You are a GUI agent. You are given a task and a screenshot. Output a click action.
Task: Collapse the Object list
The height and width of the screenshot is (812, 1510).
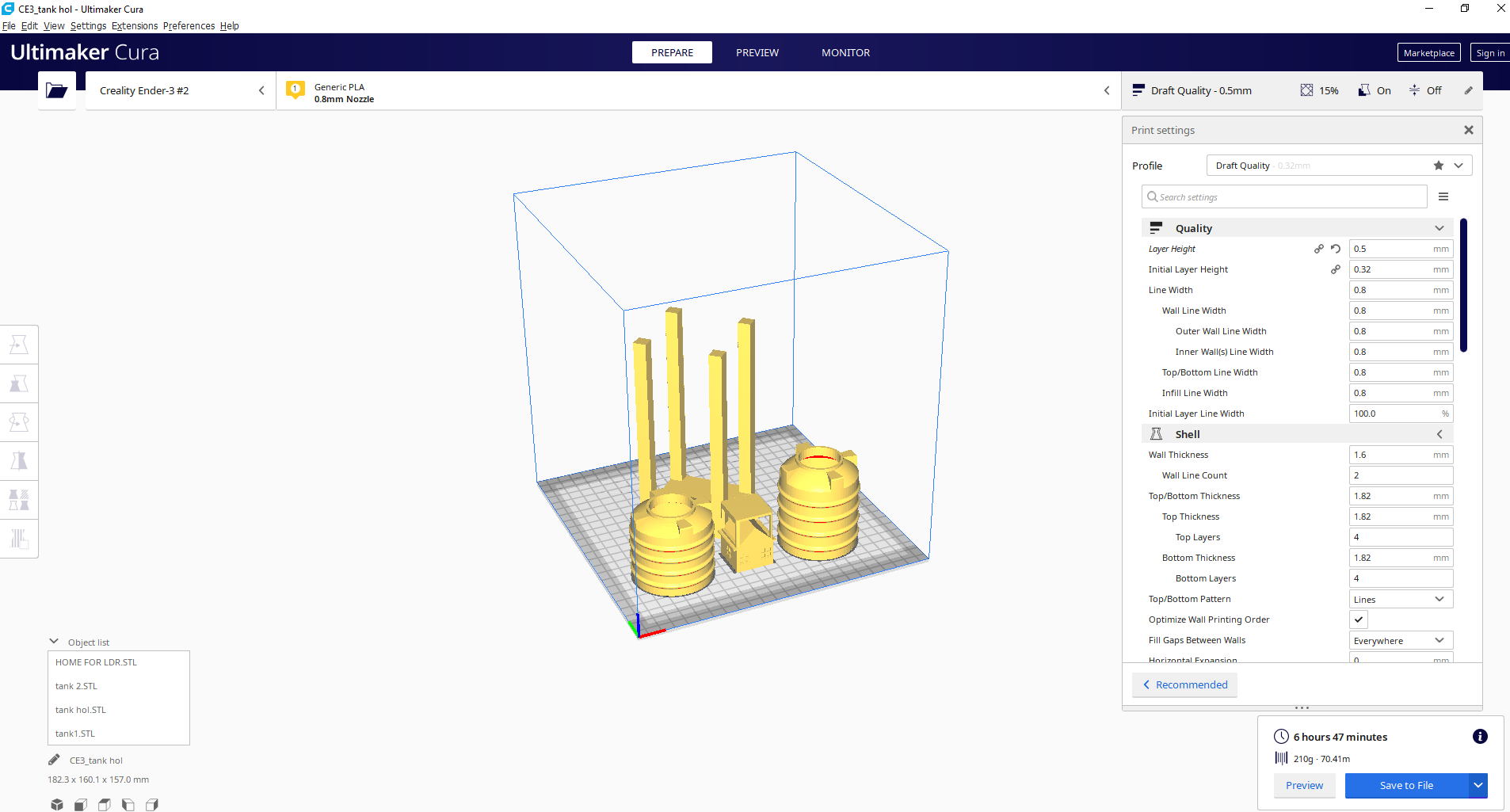pos(54,642)
